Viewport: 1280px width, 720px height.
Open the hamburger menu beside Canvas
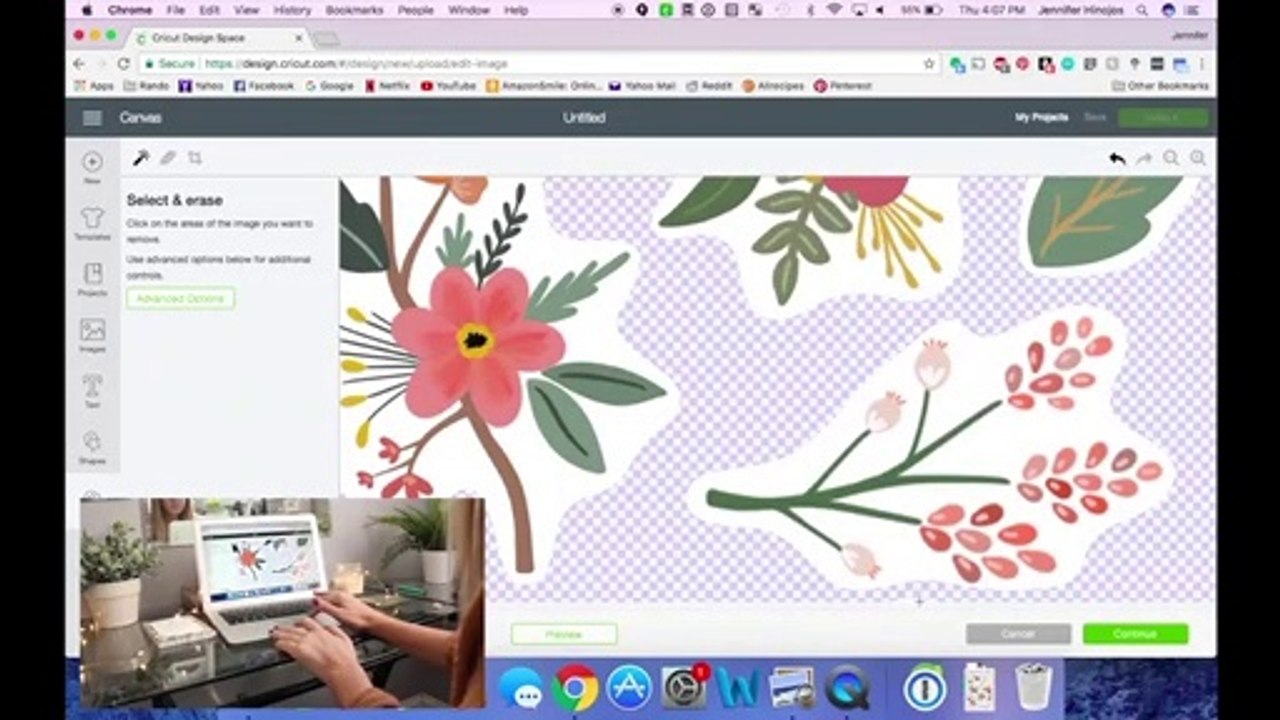92,118
